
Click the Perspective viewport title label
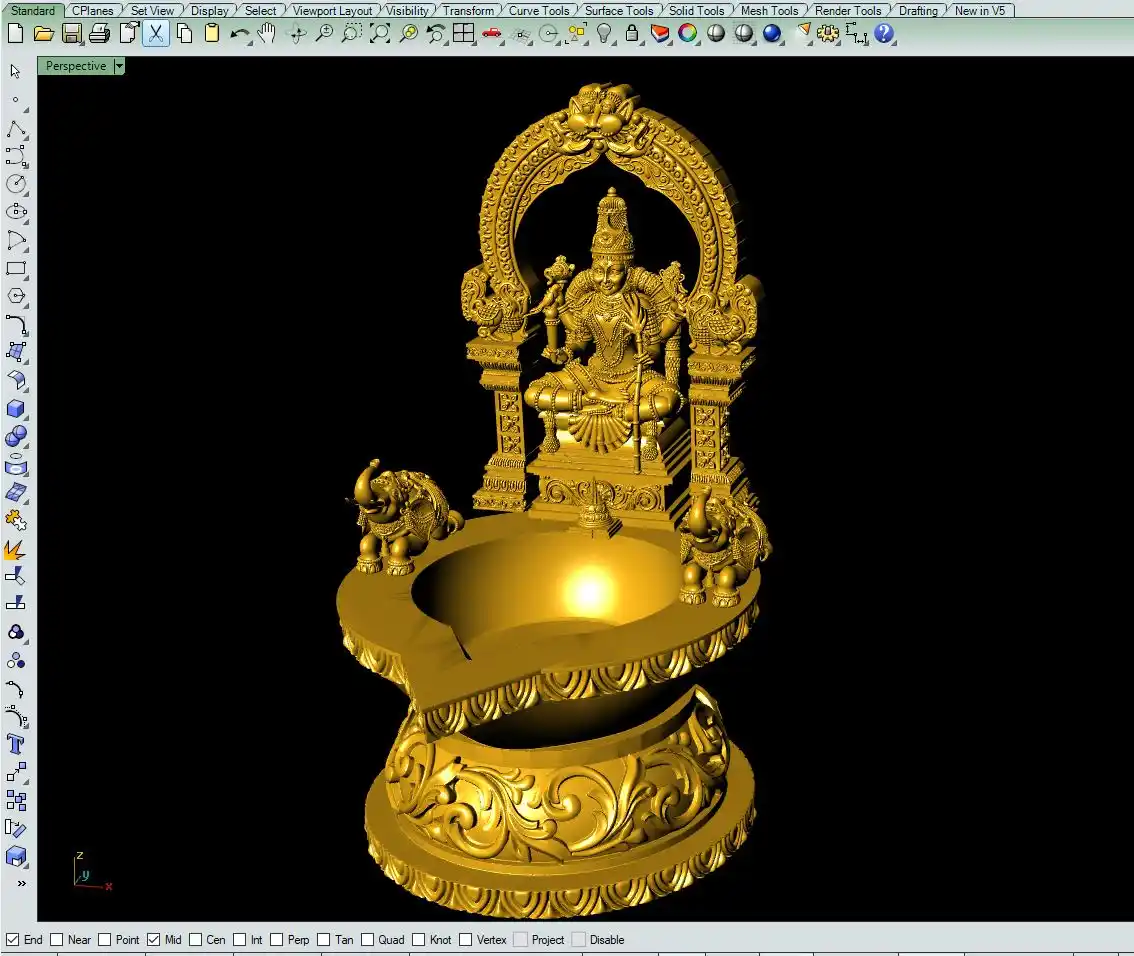coord(76,66)
